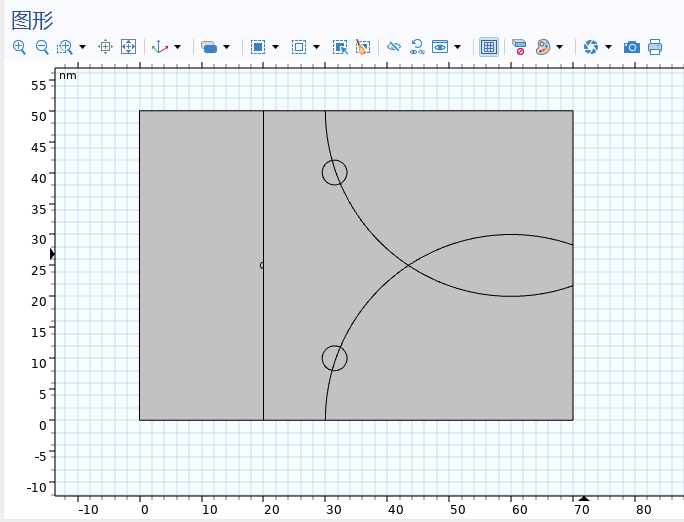
Task: Expand the color palette dropdown arrow
Action: click(x=560, y=47)
